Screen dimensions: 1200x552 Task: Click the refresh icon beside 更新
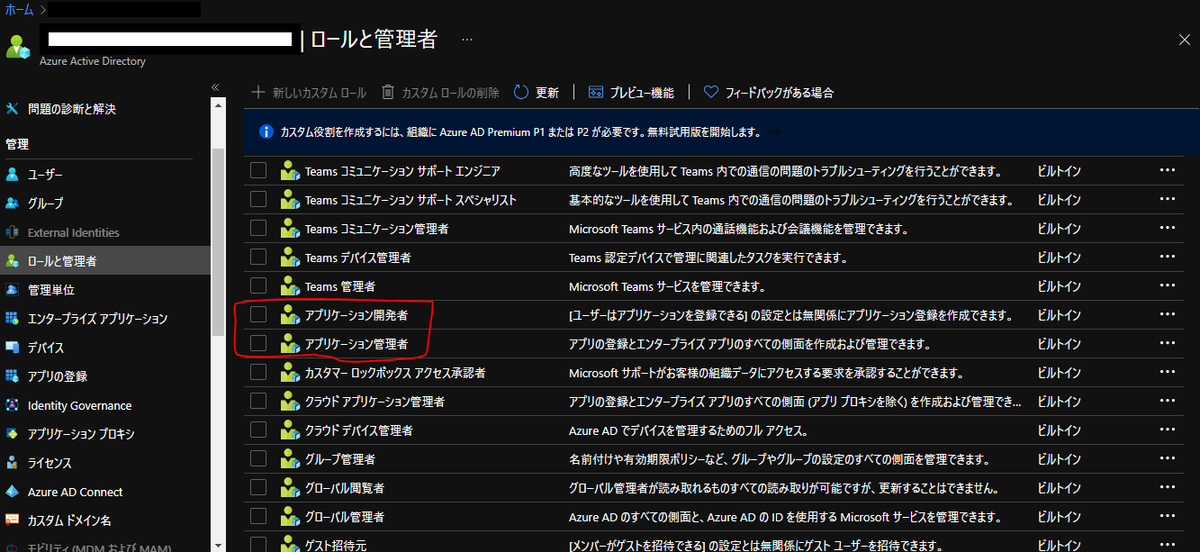coord(521,92)
